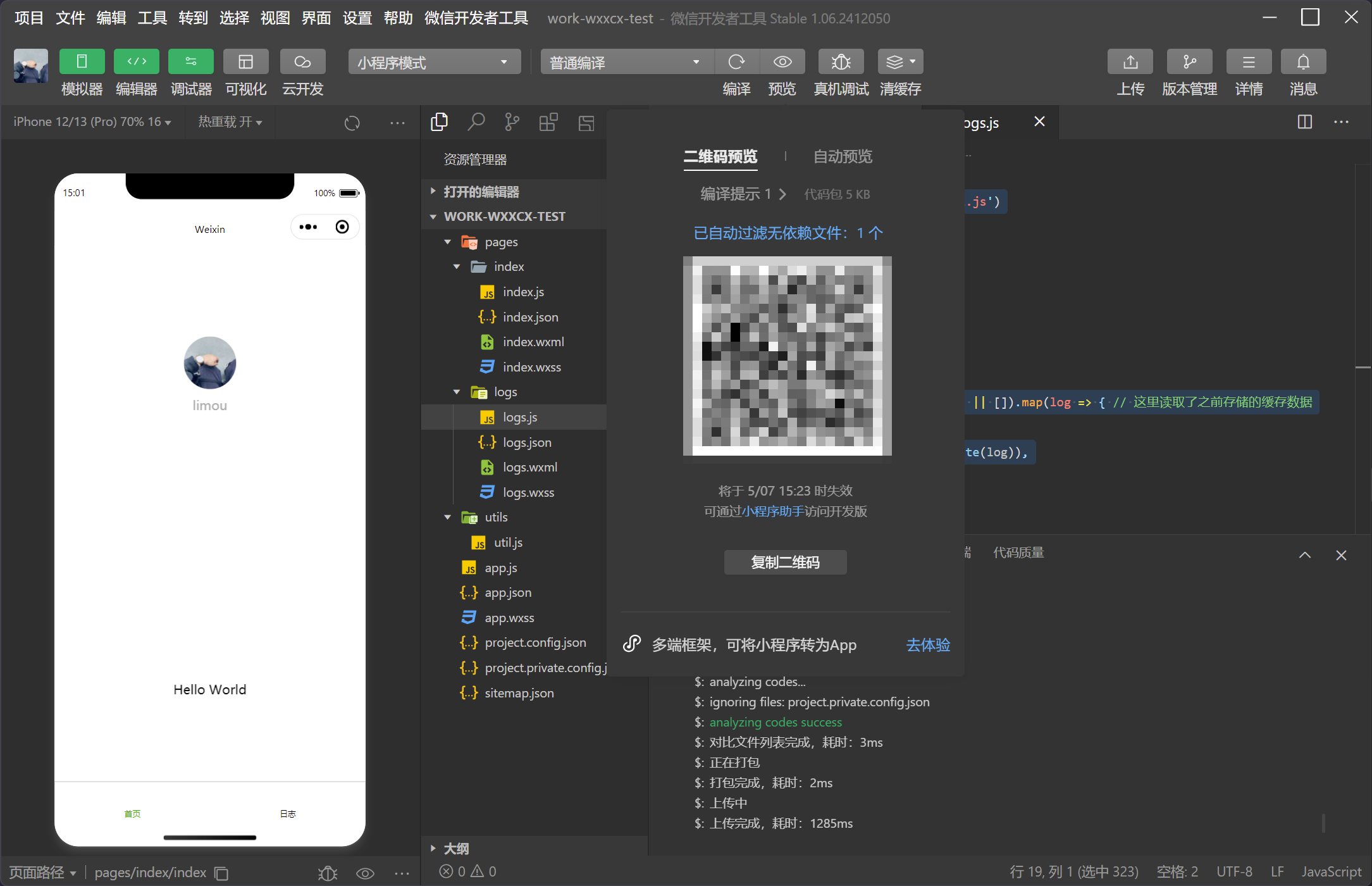This screenshot has width=1372, height=886.
Task: Click the copy QR code button (复制二维码)
Action: coord(785,562)
